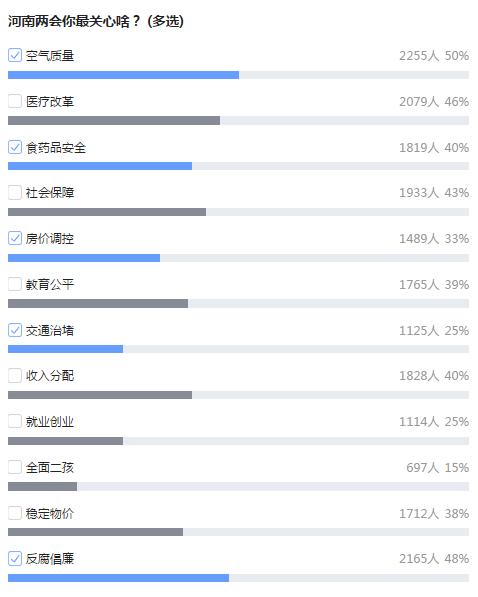Click the 稳定物价 label text
Image resolution: width=478 pixels, height=597 pixels.
(x=50, y=514)
